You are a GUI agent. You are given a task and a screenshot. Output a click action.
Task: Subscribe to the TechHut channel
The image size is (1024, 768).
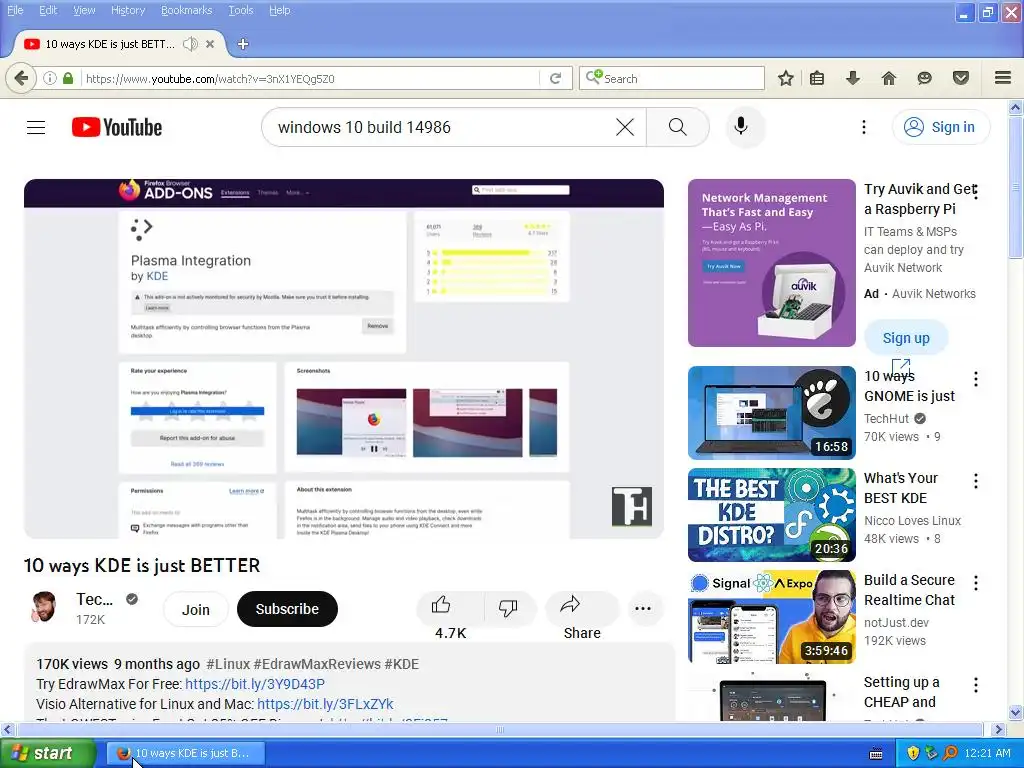287,609
